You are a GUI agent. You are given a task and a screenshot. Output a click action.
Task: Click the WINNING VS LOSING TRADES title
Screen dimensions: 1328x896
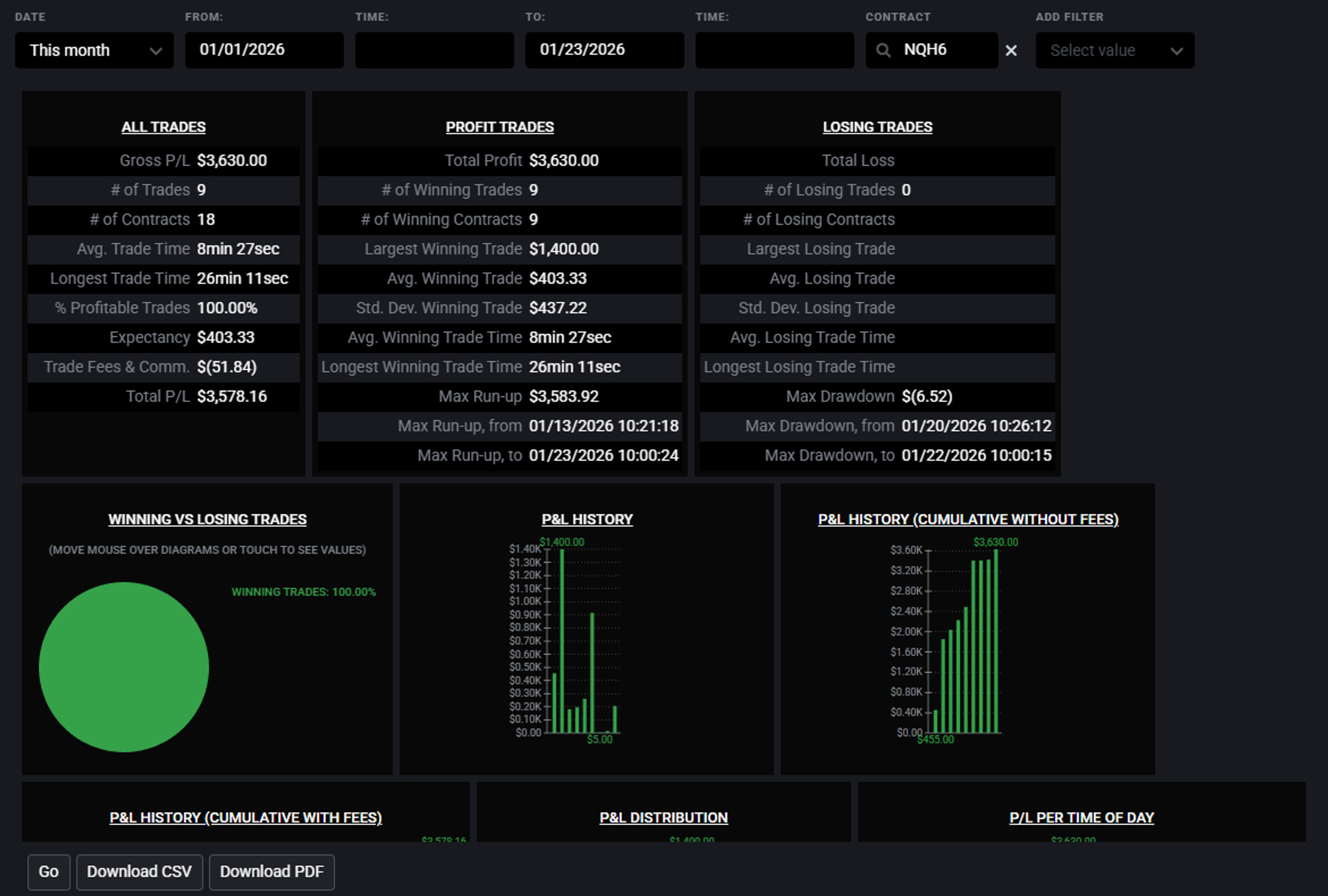coord(207,520)
